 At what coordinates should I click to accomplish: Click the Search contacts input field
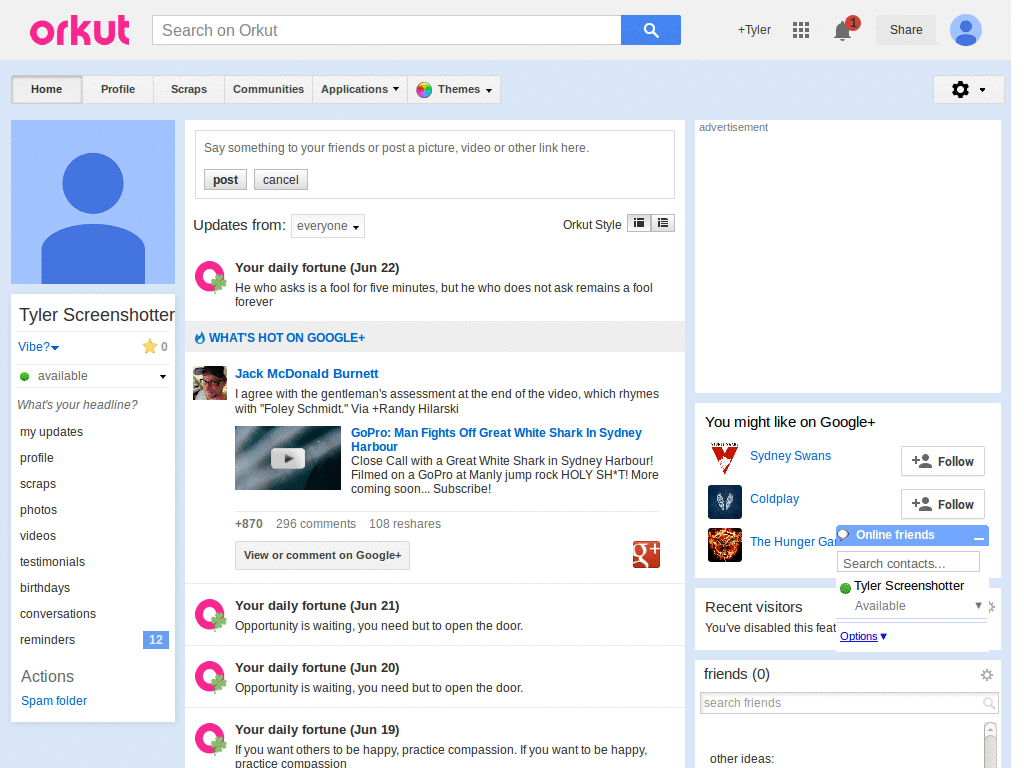tap(908, 563)
